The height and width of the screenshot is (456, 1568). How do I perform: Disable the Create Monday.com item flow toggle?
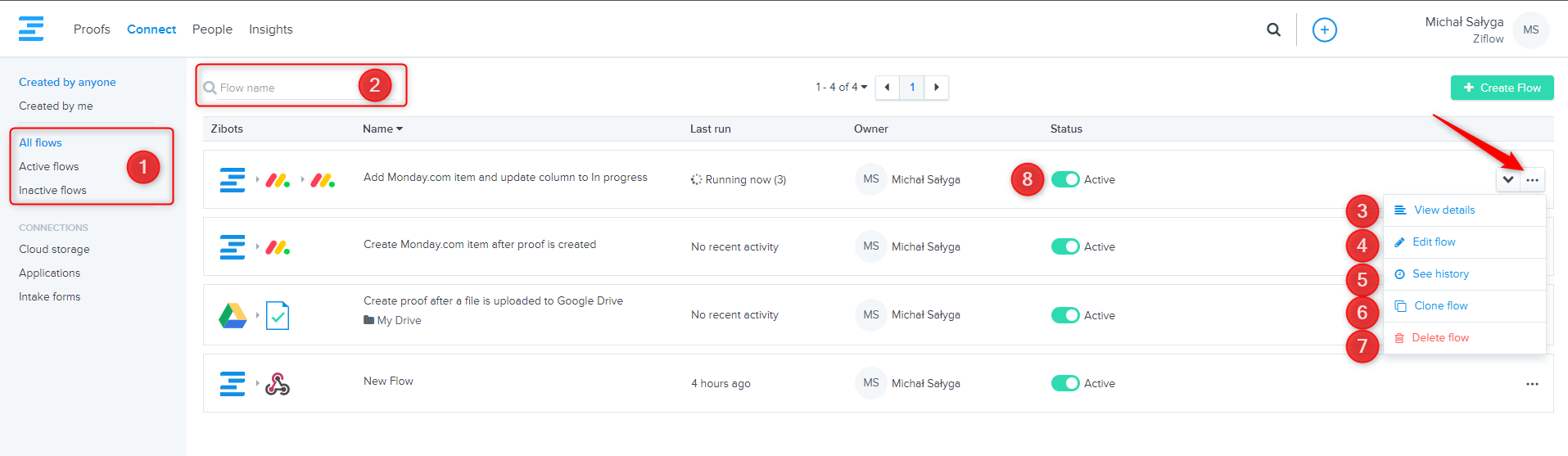tap(1065, 246)
